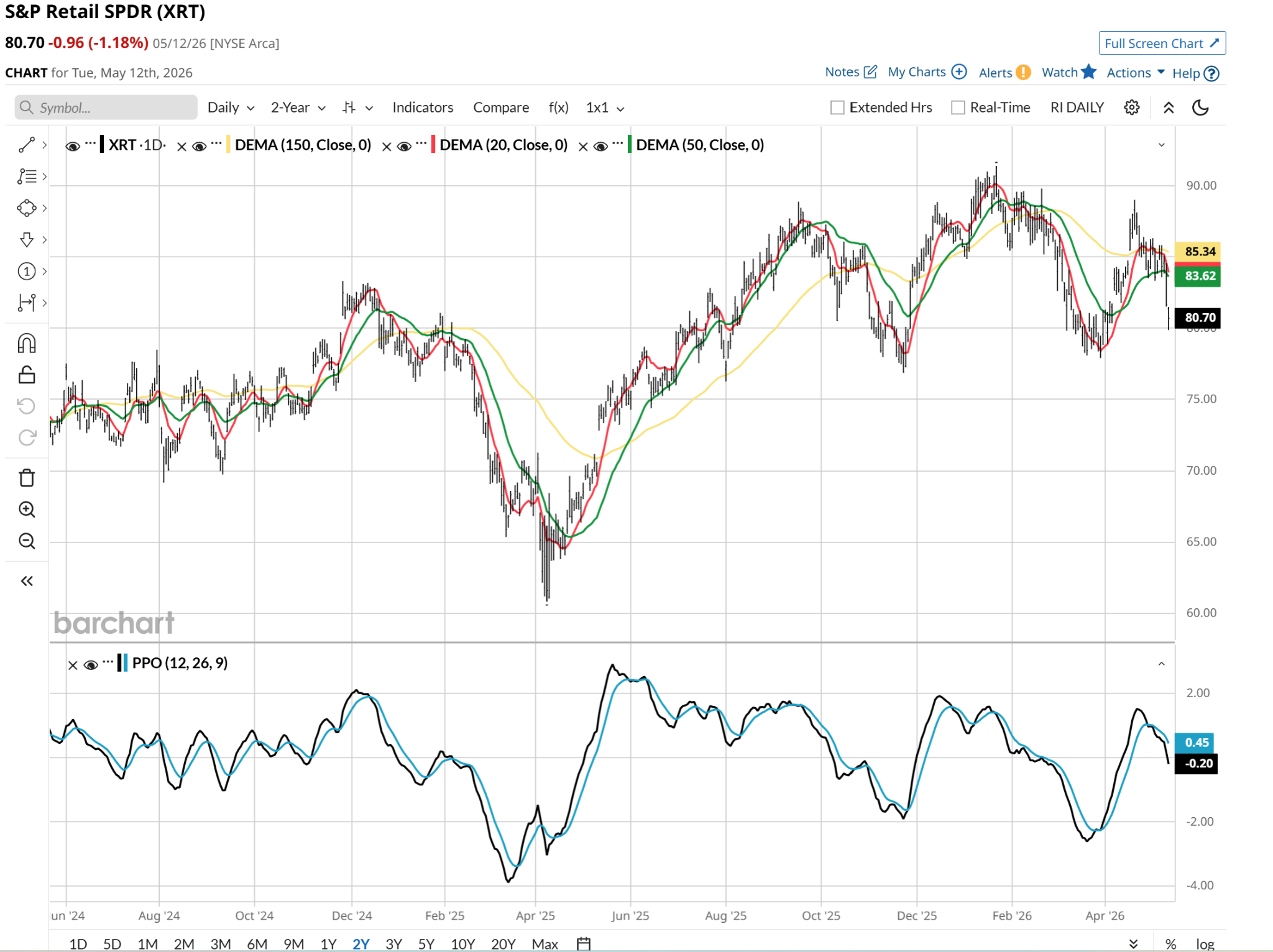Select the 6M time range tab

pyautogui.click(x=257, y=944)
